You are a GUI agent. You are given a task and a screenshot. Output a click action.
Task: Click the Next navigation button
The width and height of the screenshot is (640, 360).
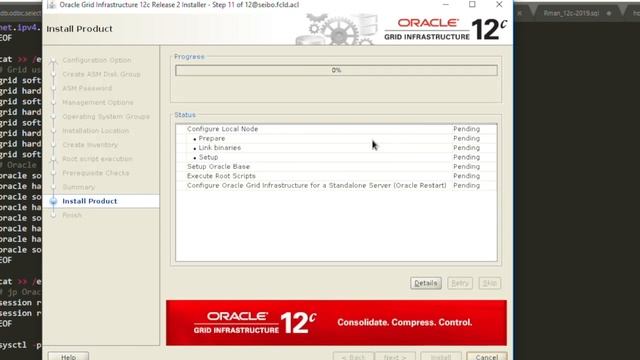tap(395, 356)
